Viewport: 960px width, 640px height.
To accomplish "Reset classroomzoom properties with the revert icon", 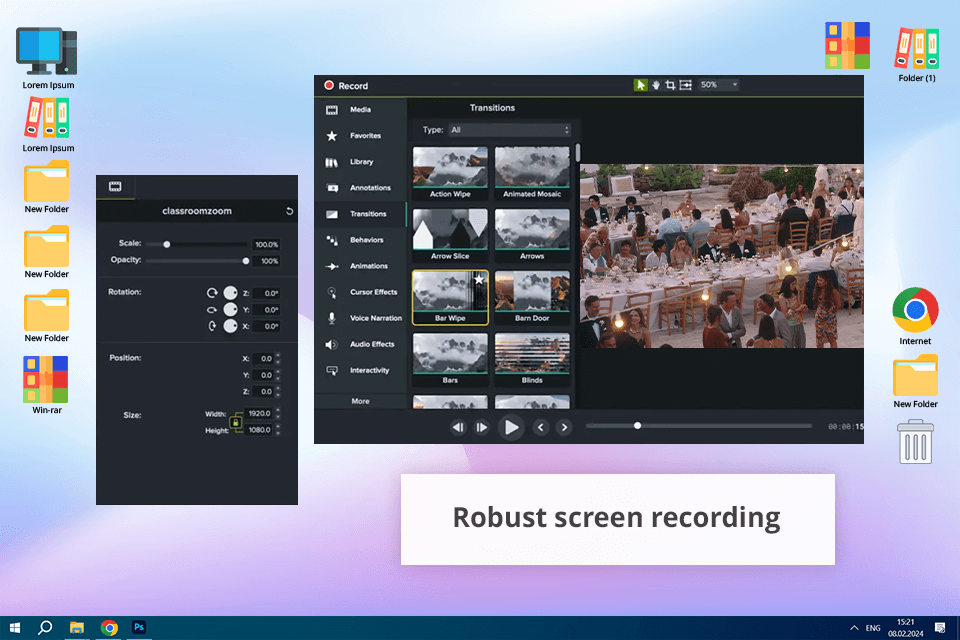I will 289,211.
